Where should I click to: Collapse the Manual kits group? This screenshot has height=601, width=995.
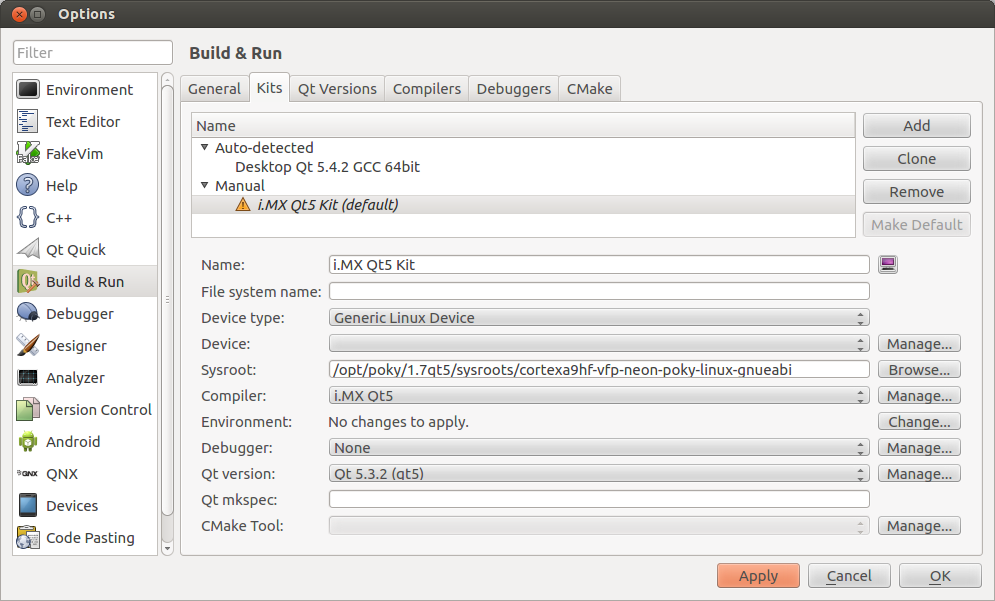tap(205, 186)
